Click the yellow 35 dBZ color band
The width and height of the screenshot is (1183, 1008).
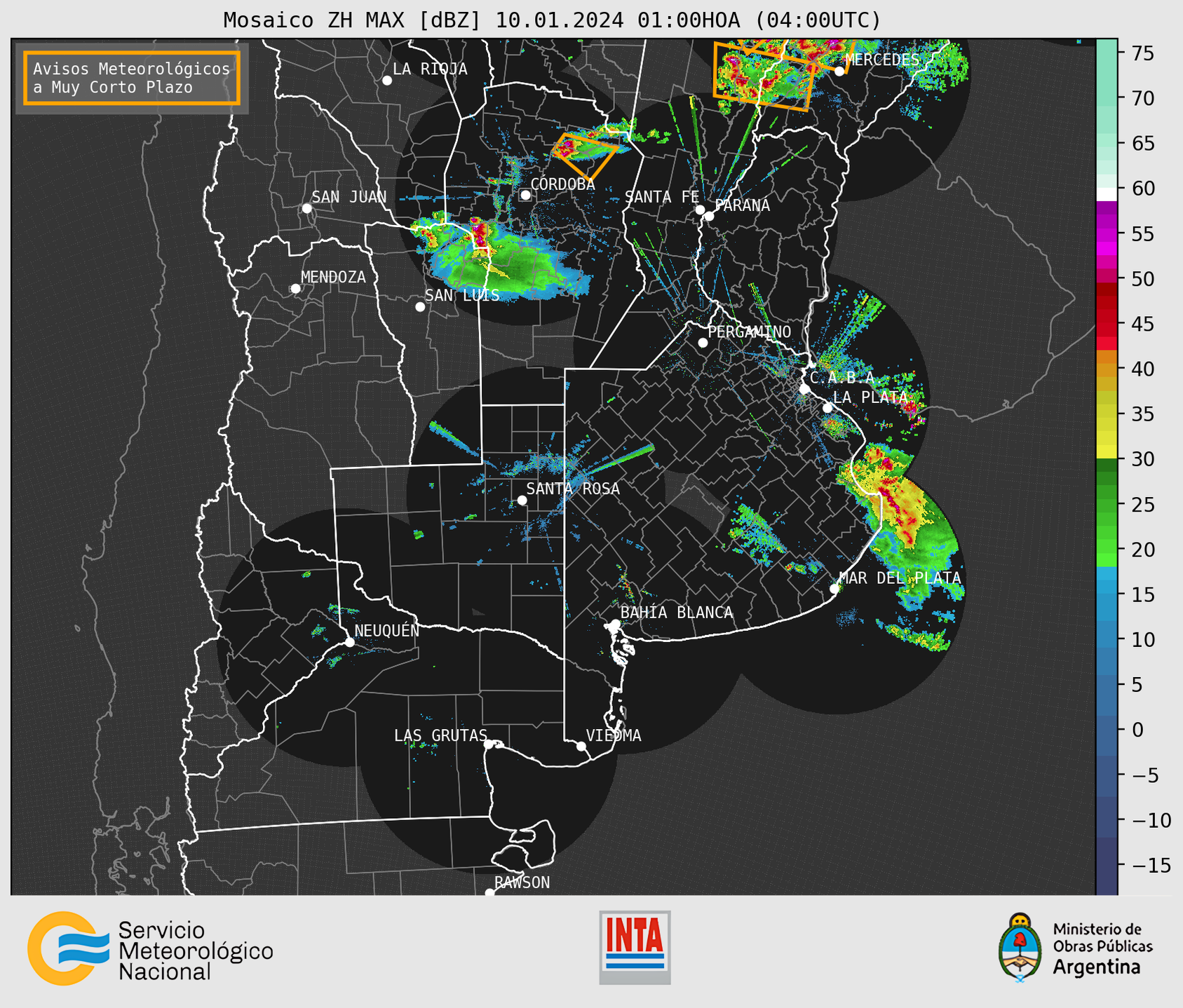click(1107, 414)
